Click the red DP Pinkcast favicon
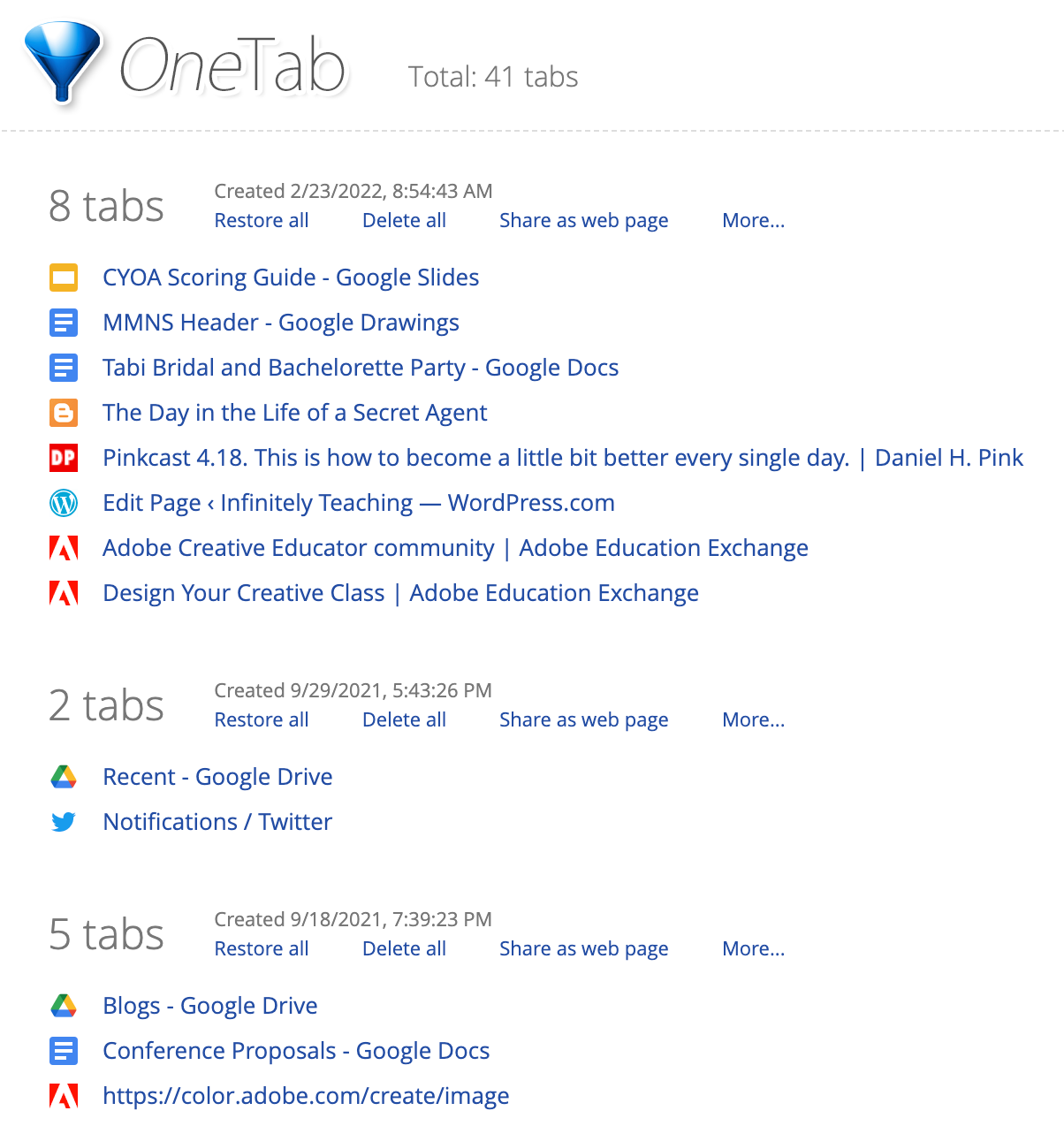 click(x=64, y=458)
